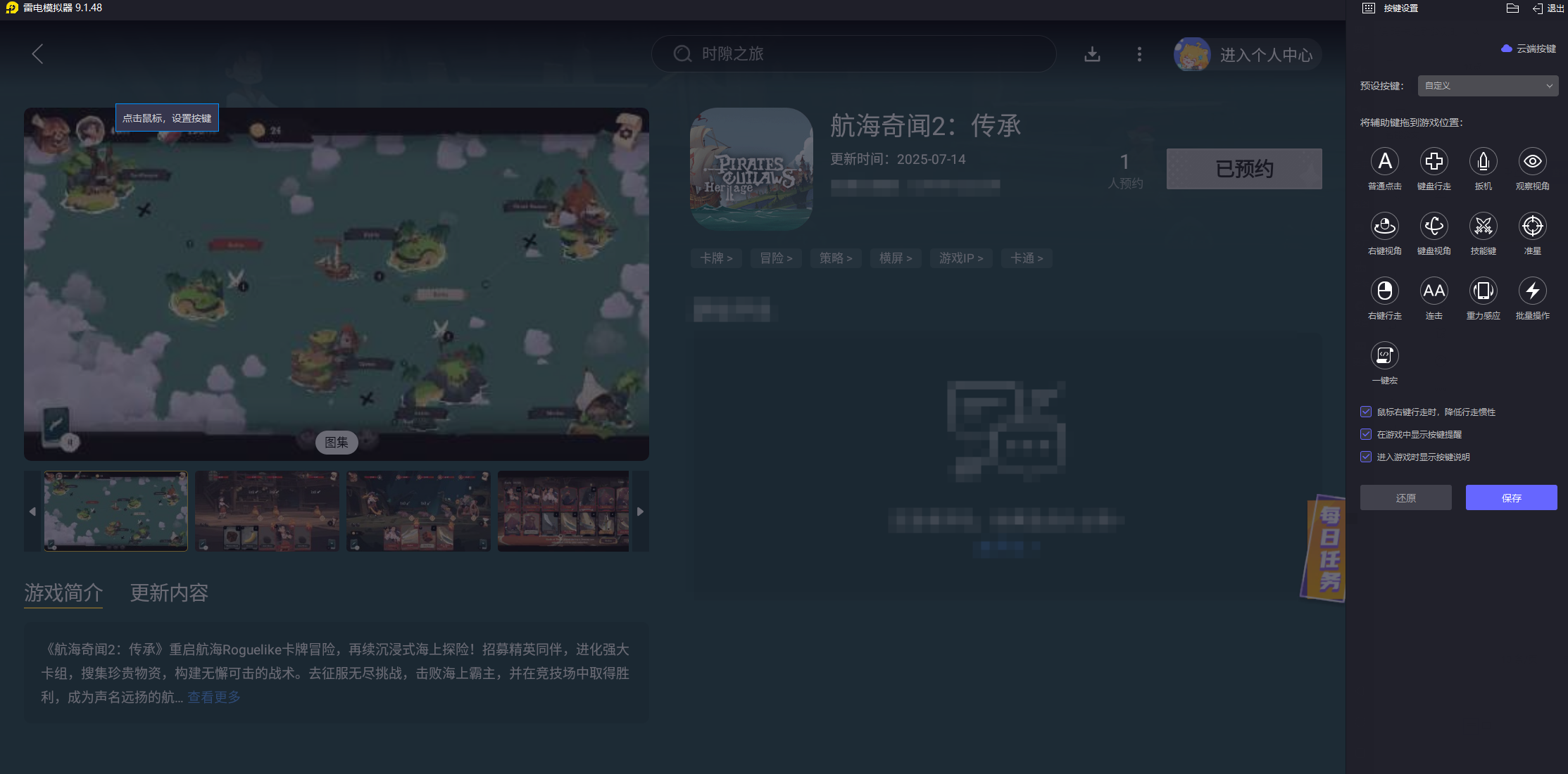This screenshot has height=774, width=1568.
Task: Select the 重力感应 gravity sensor icon
Action: tap(1483, 291)
